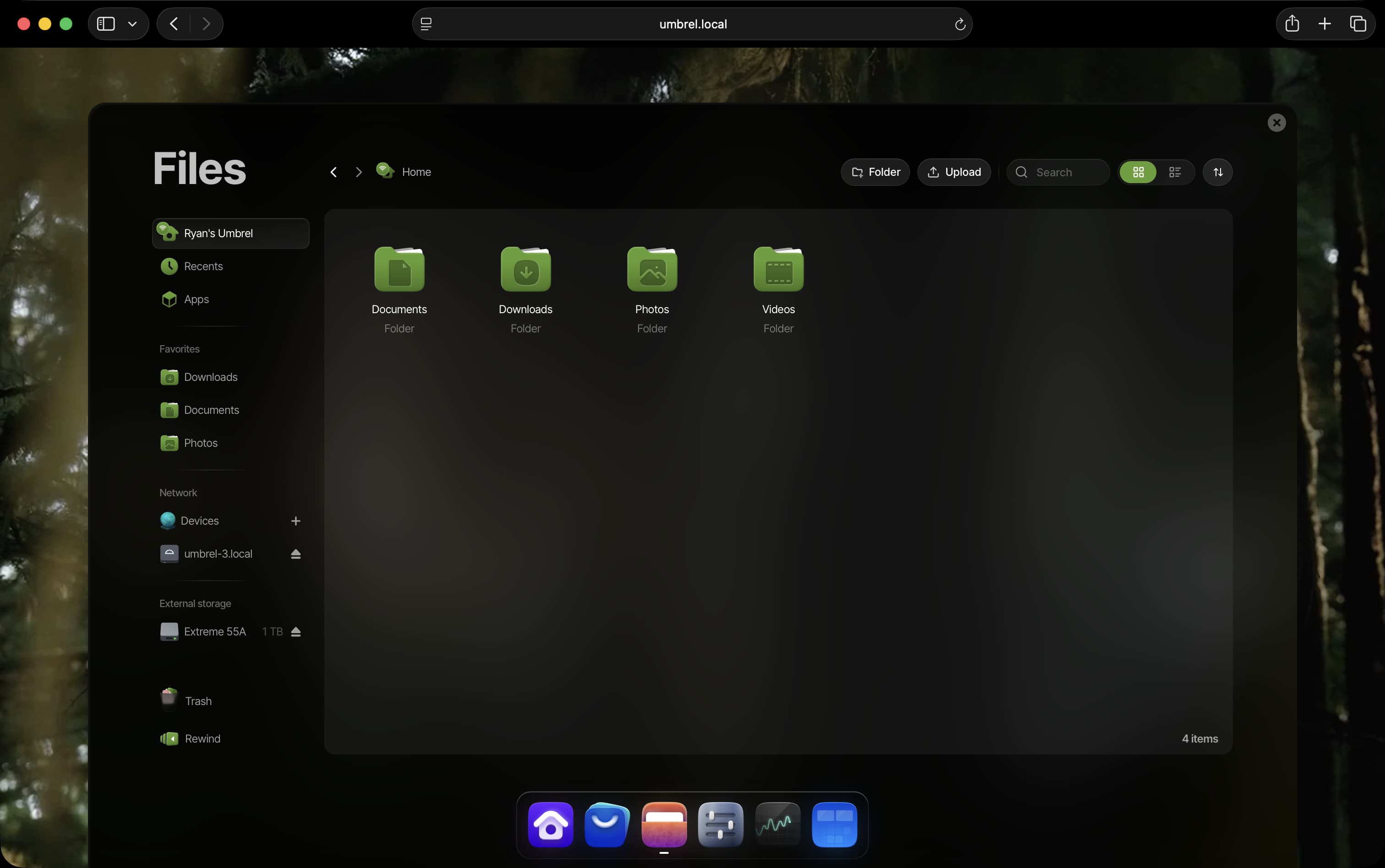Select Ryan's Umbrel in the sidebar
Image resolution: width=1385 pixels, height=868 pixels.
pyautogui.click(x=218, y=233)
